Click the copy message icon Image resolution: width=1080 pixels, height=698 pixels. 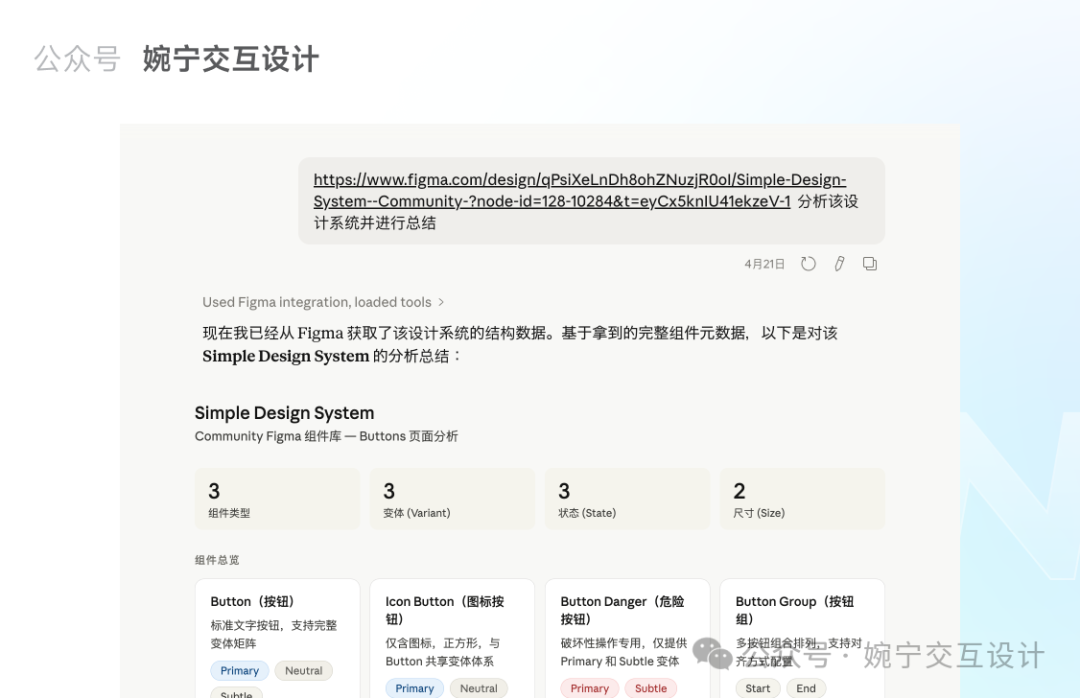click(x=870, y=264)
